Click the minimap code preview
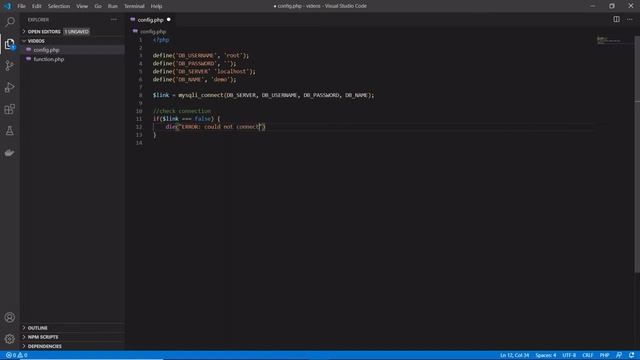The height and width of the screenshot is (360, 640). tap(609, 40)
